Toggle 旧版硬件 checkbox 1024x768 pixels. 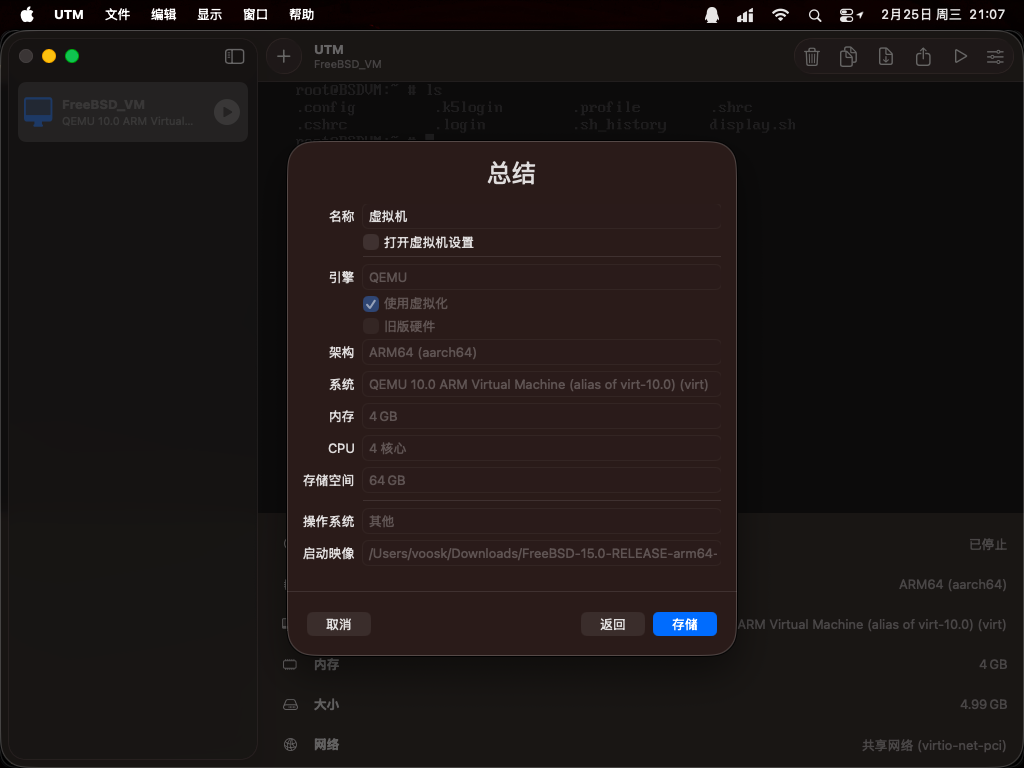tap(371, 326)
